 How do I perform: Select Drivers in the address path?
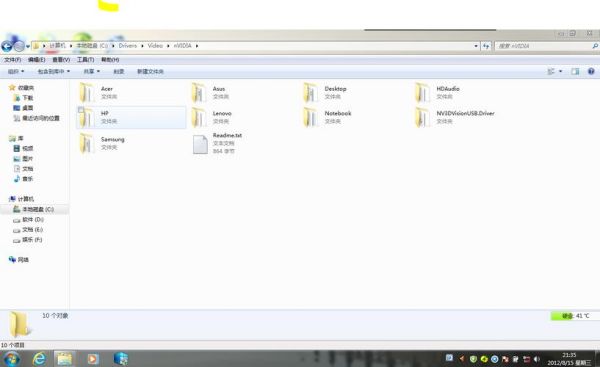coord(128,46)
